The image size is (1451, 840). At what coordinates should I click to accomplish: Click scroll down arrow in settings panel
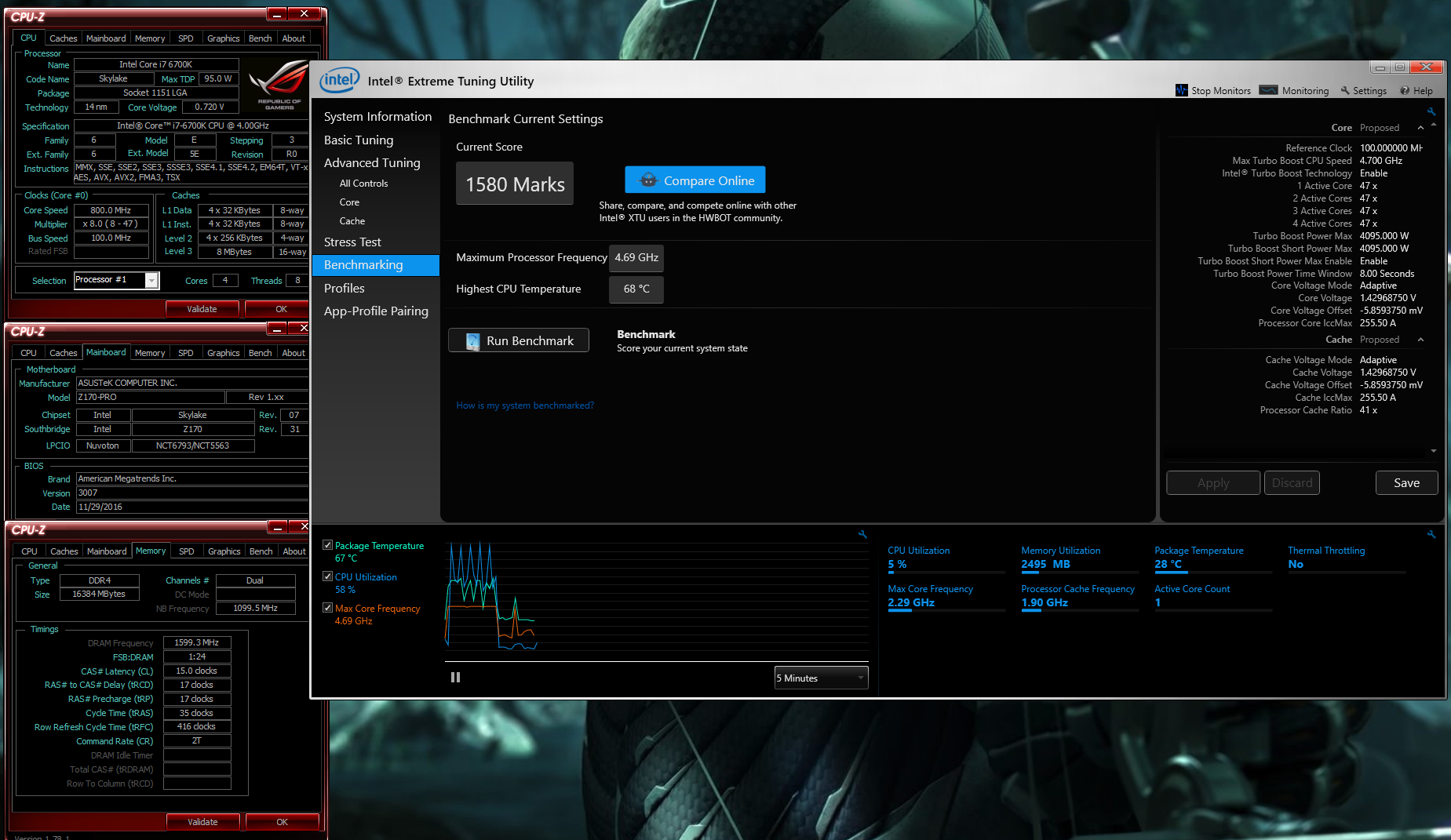(1434, 451)
